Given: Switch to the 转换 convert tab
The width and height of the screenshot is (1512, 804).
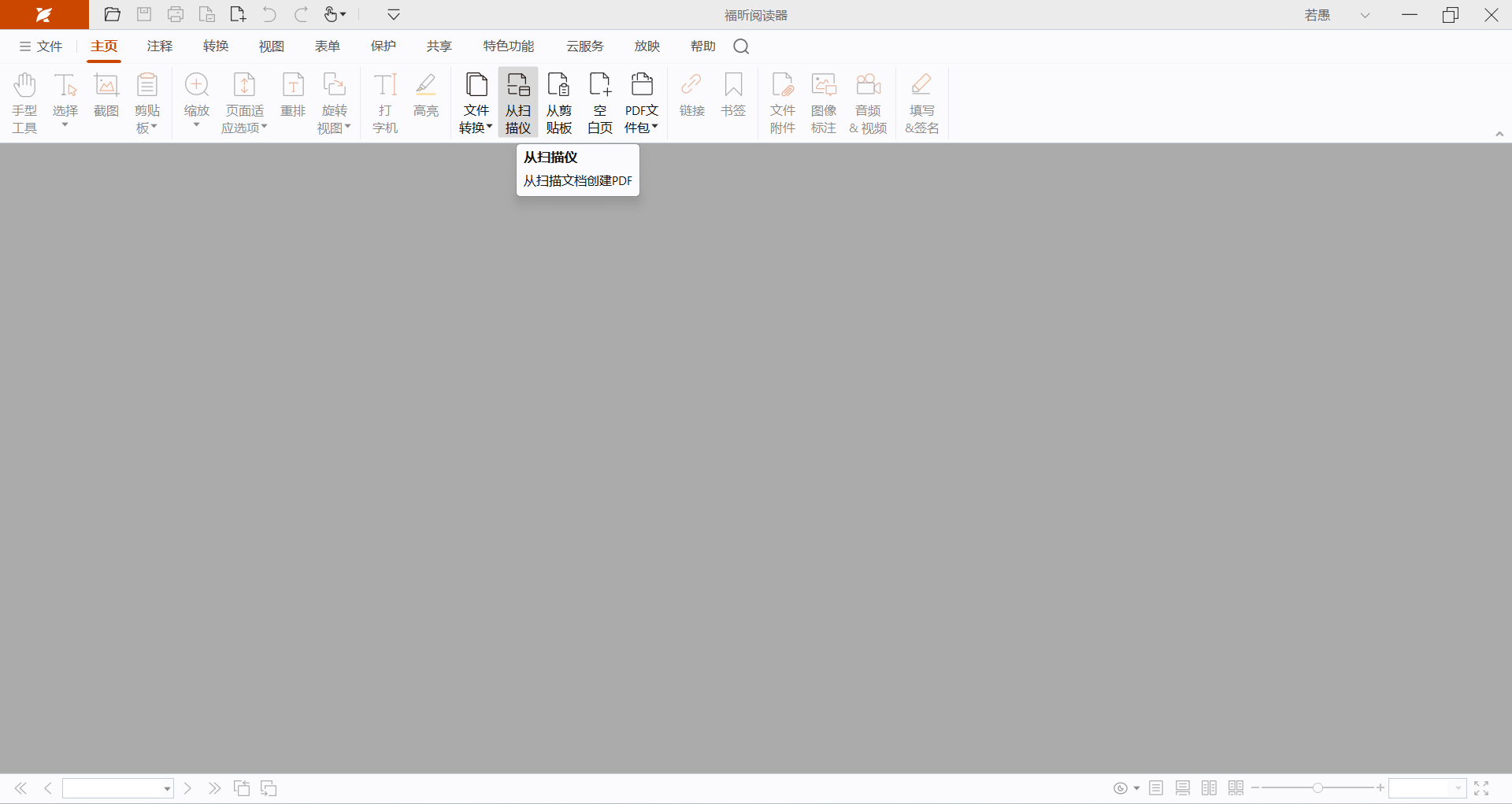Looking at the screenshot, I should (216, 46).
